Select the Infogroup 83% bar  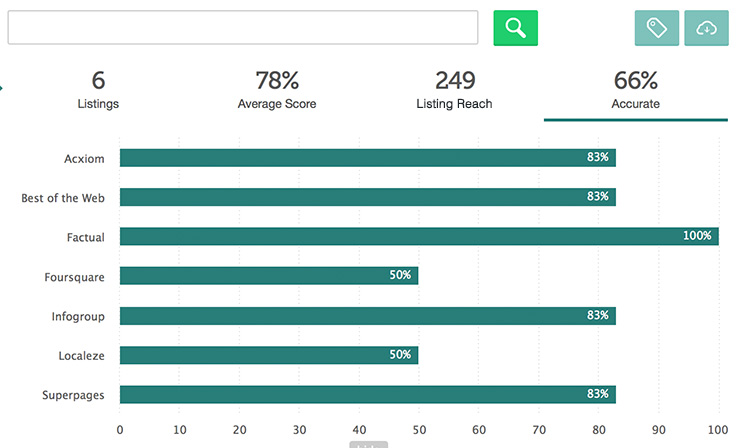[x=367, y=315]
